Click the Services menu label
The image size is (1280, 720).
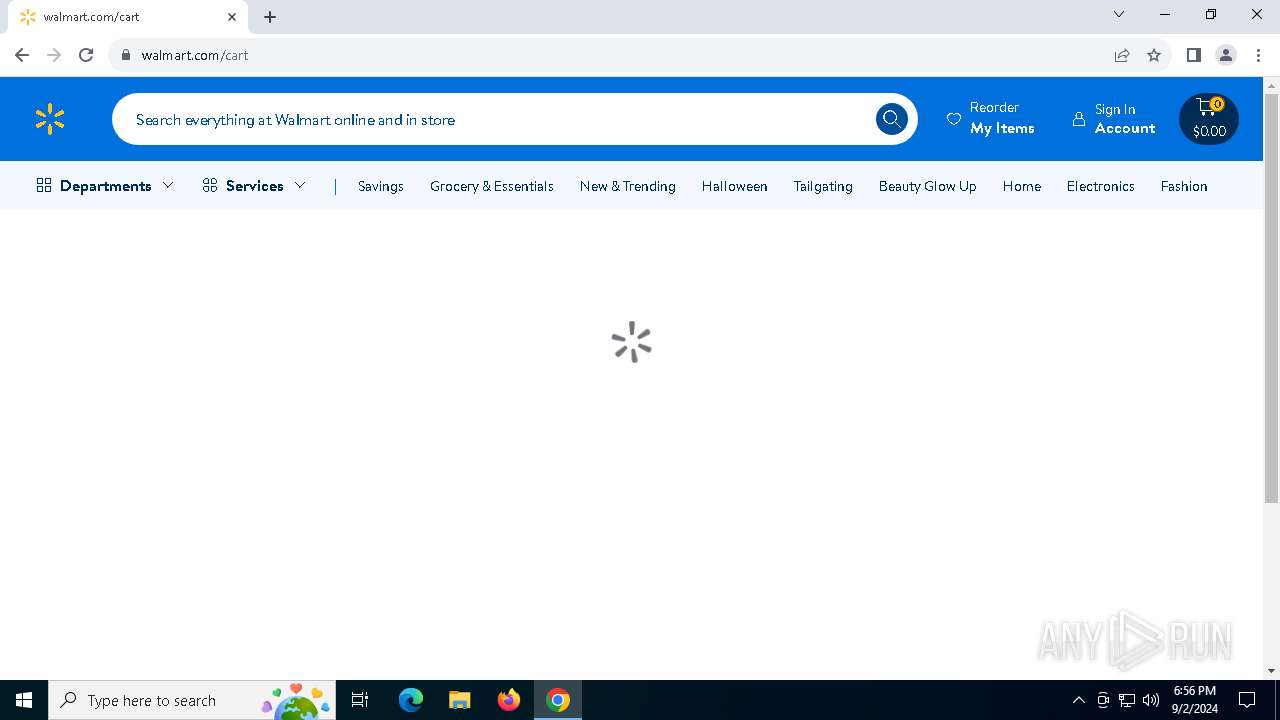(255, 186)
